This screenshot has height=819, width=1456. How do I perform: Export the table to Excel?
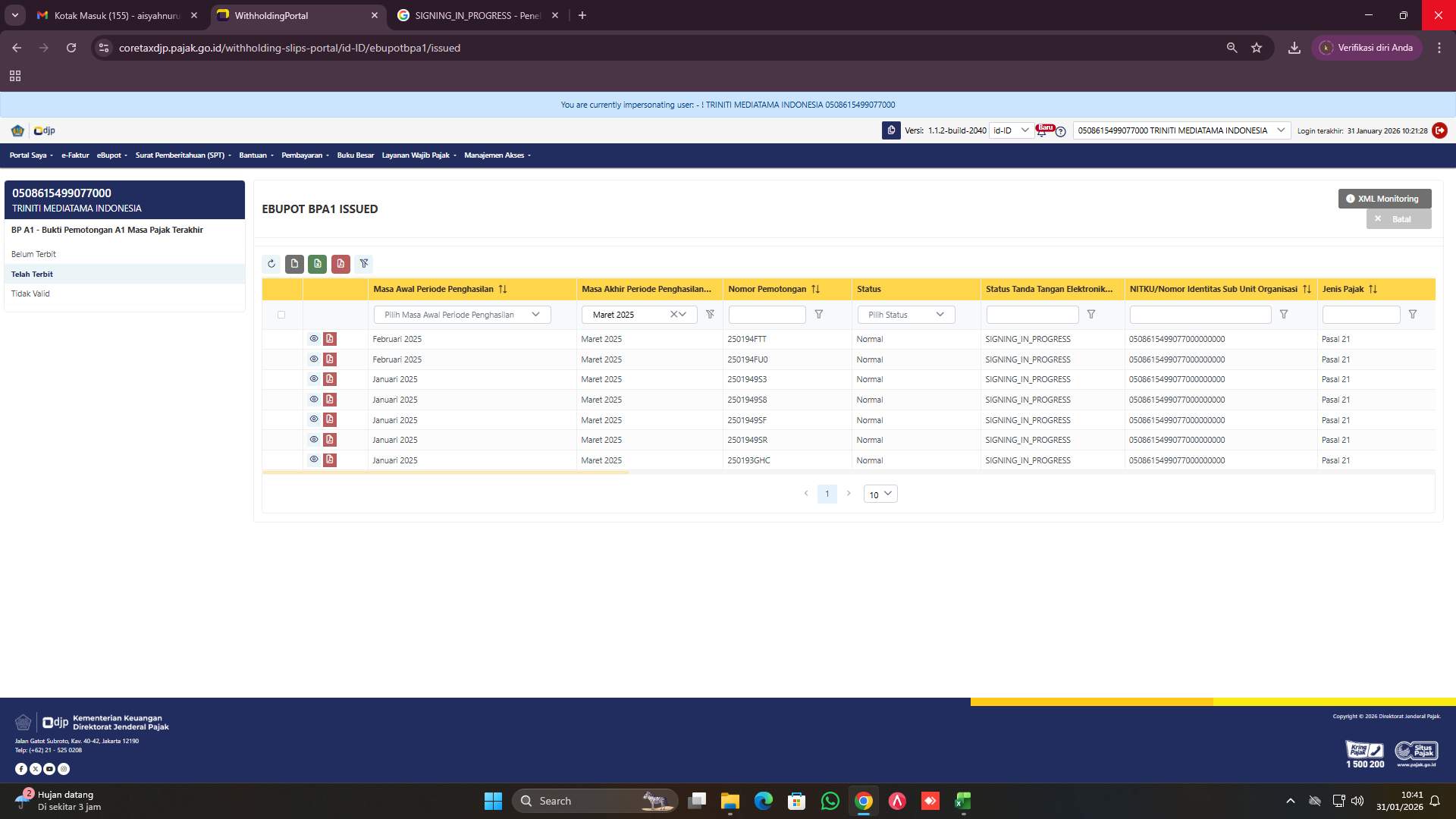pyautogui.click(x=318, y=264)
